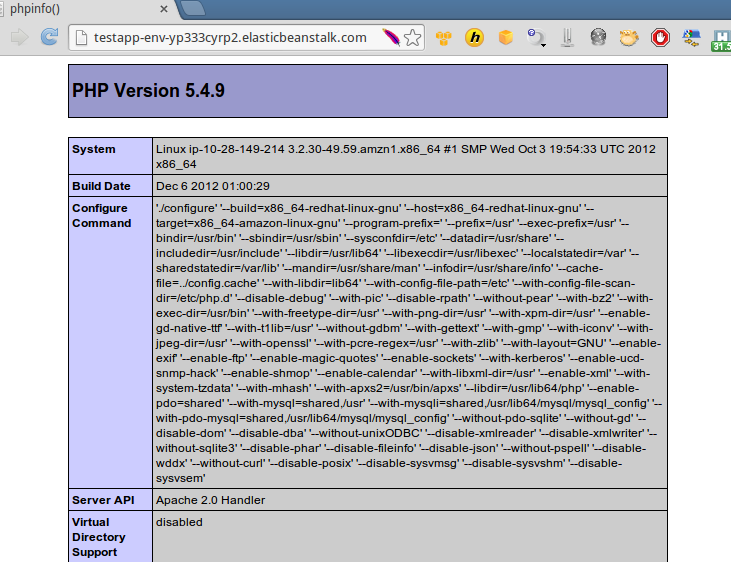The width and height of the screenshot is (731, 562).
Task: Open the orange stacked cubes extension
Action: point(443,38)
